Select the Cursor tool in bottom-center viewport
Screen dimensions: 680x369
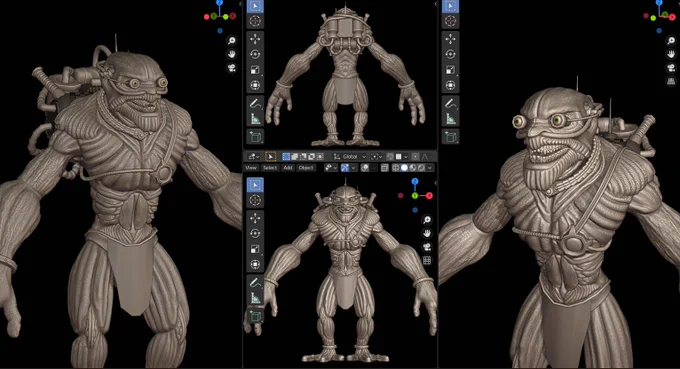(x=255, y=200)
